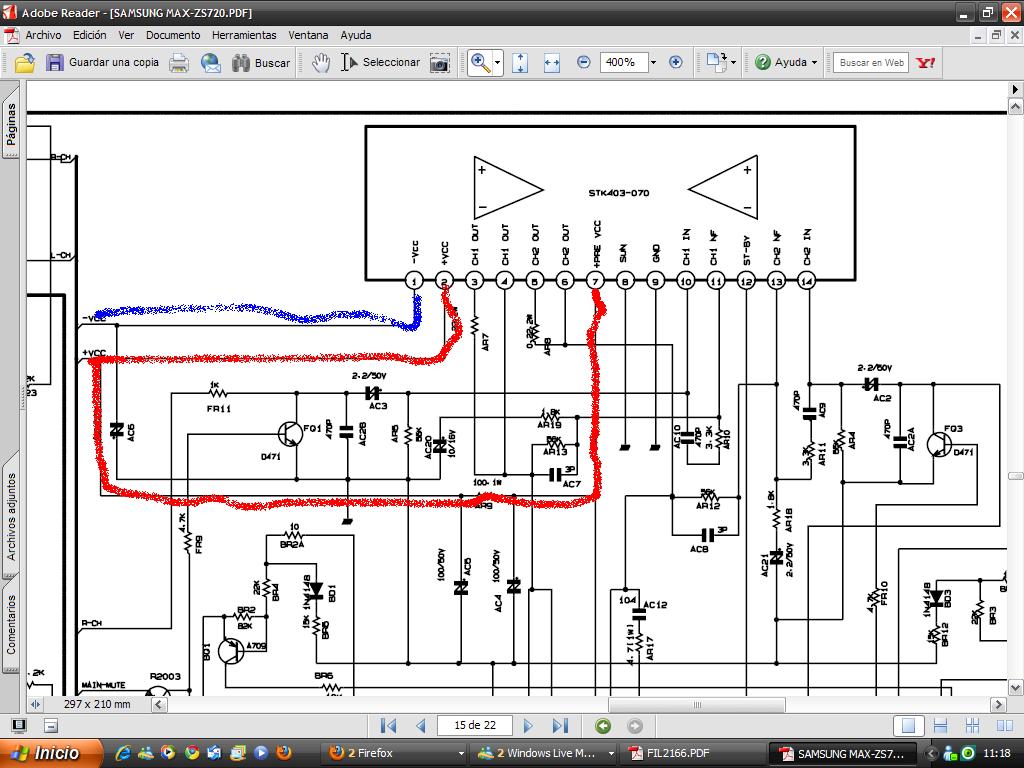Select the Hand tool
The height and width of the screenshot is (768, 1024).
[320, 63]
